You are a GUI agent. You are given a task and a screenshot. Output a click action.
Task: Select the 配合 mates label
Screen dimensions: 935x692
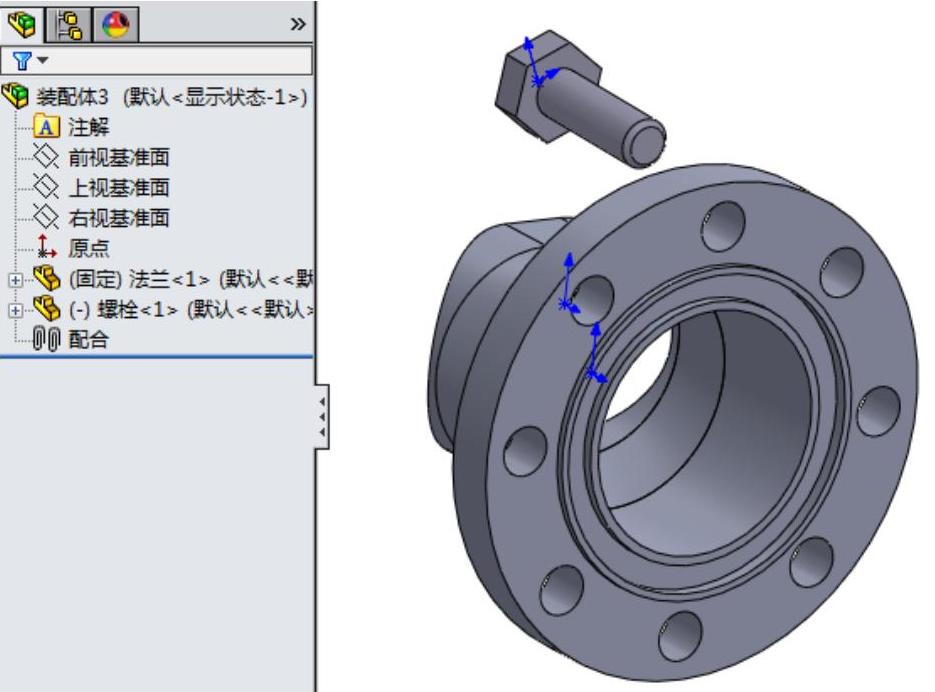coord(89,340)
